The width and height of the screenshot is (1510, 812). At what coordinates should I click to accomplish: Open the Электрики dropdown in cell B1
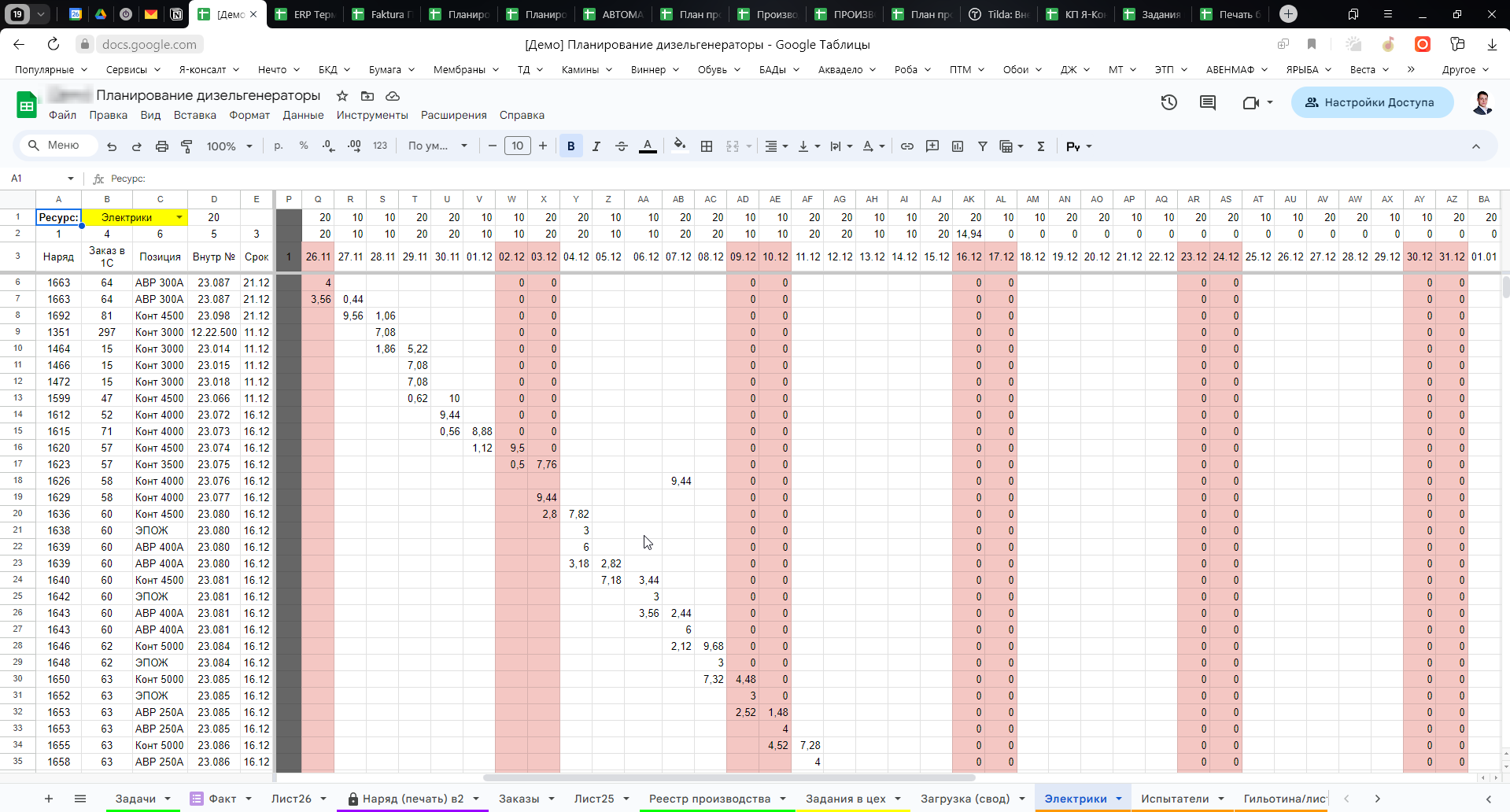179,217
